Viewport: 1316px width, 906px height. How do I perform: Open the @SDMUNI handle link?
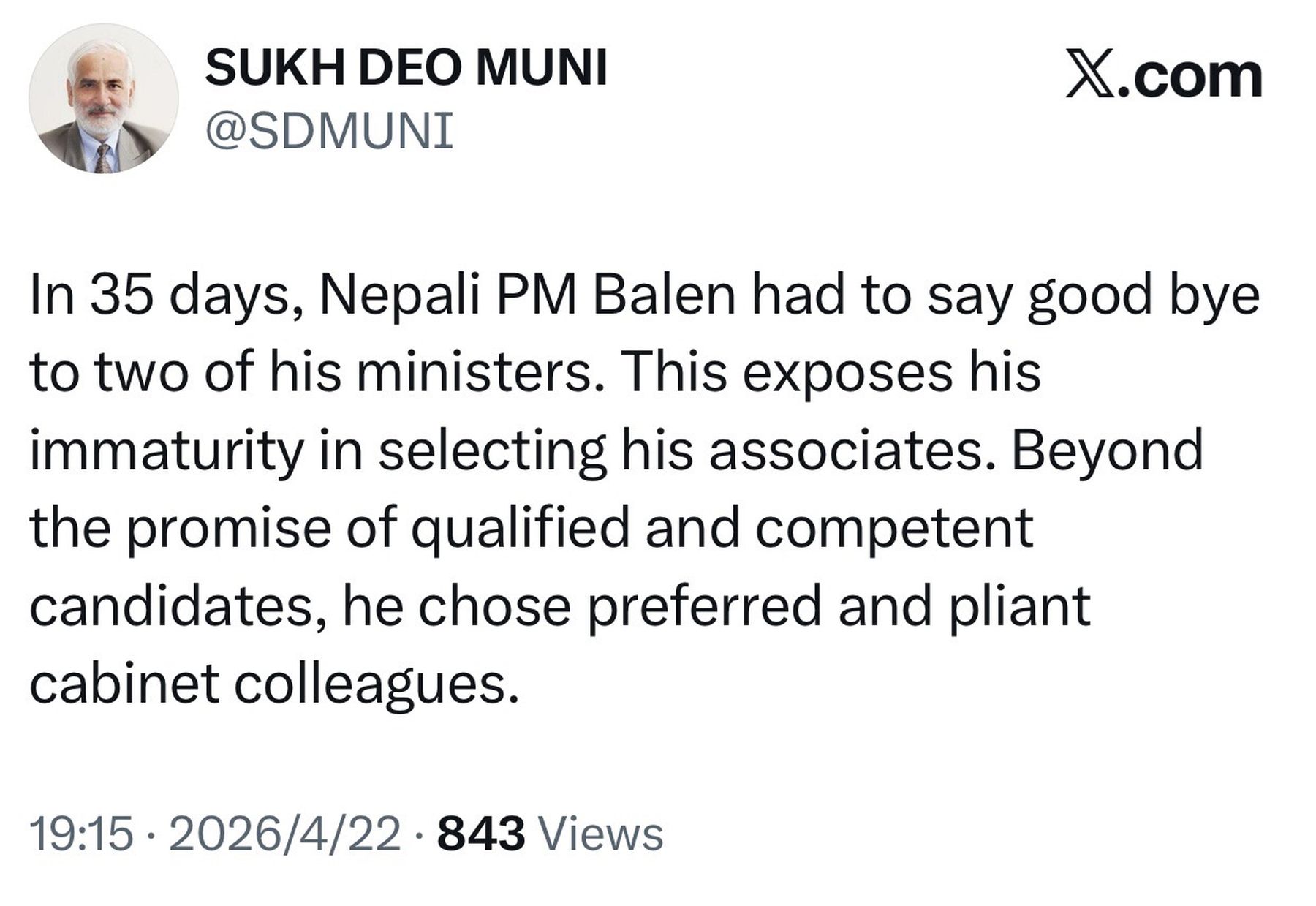point(329,132)
